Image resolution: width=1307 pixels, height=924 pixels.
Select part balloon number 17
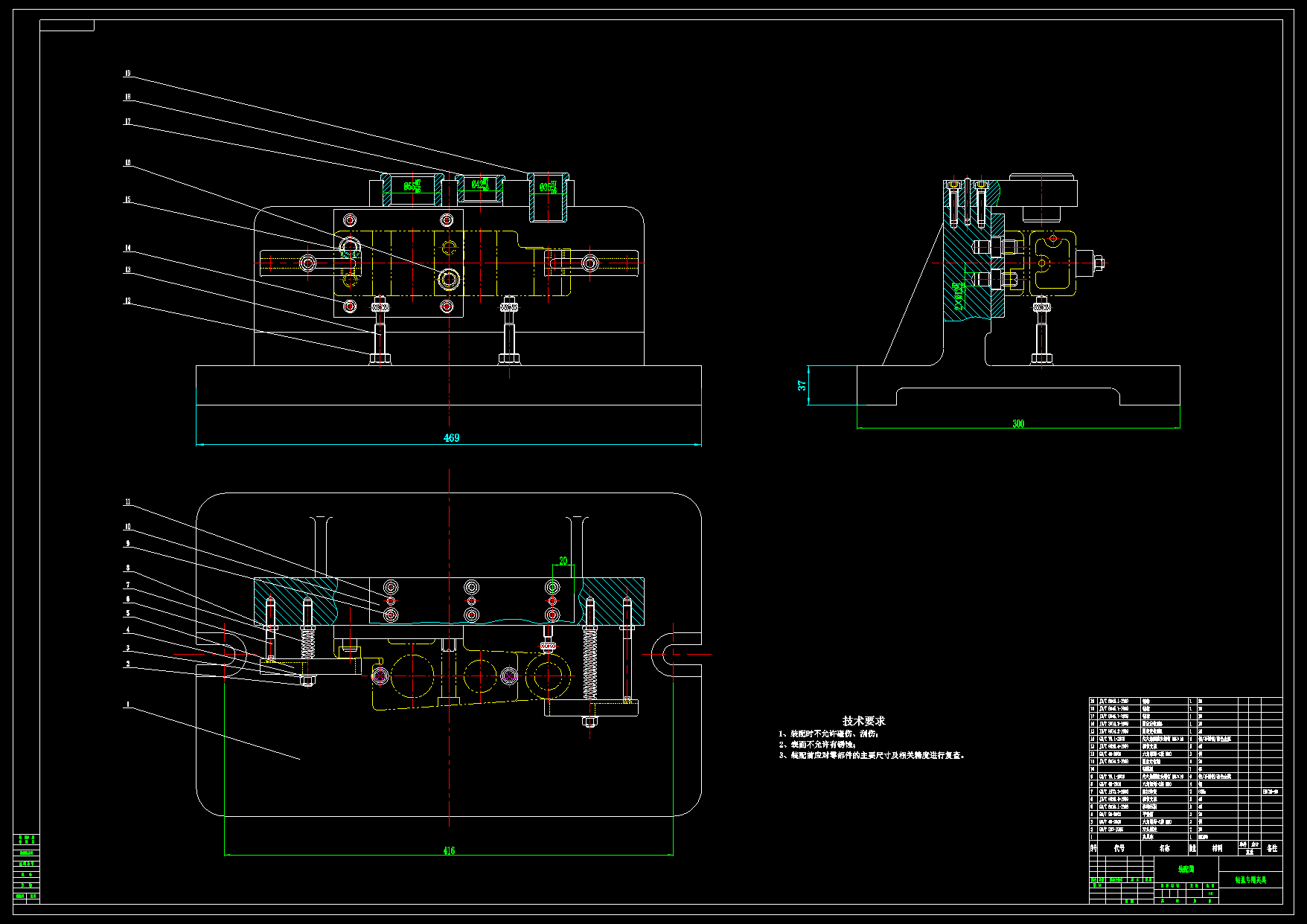(128, 122)
